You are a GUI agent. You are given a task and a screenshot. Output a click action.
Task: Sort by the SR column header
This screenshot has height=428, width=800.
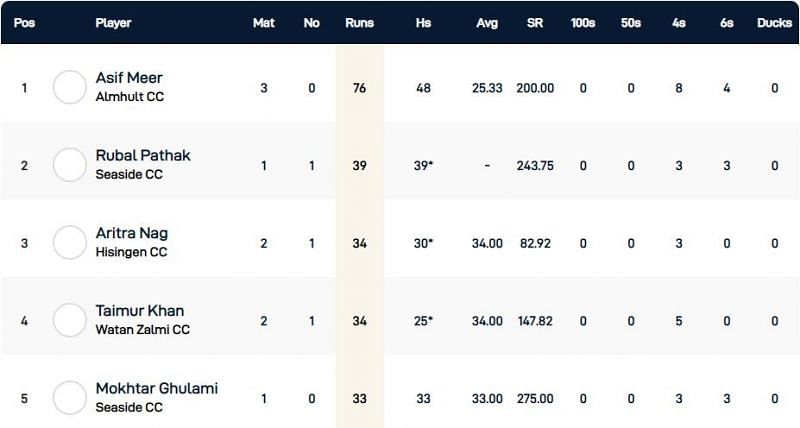click(535, 23)
